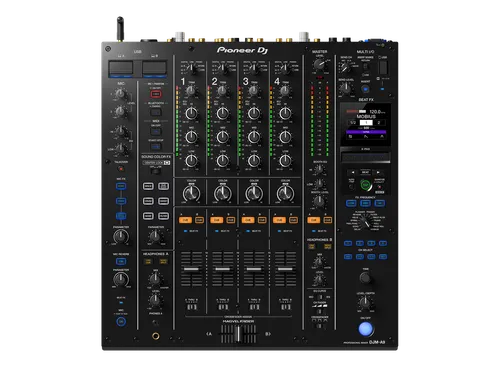Click the channel 4 COLOR knob
The width and height of the screenshot is (500, 367).
click(x=285, y=193)
